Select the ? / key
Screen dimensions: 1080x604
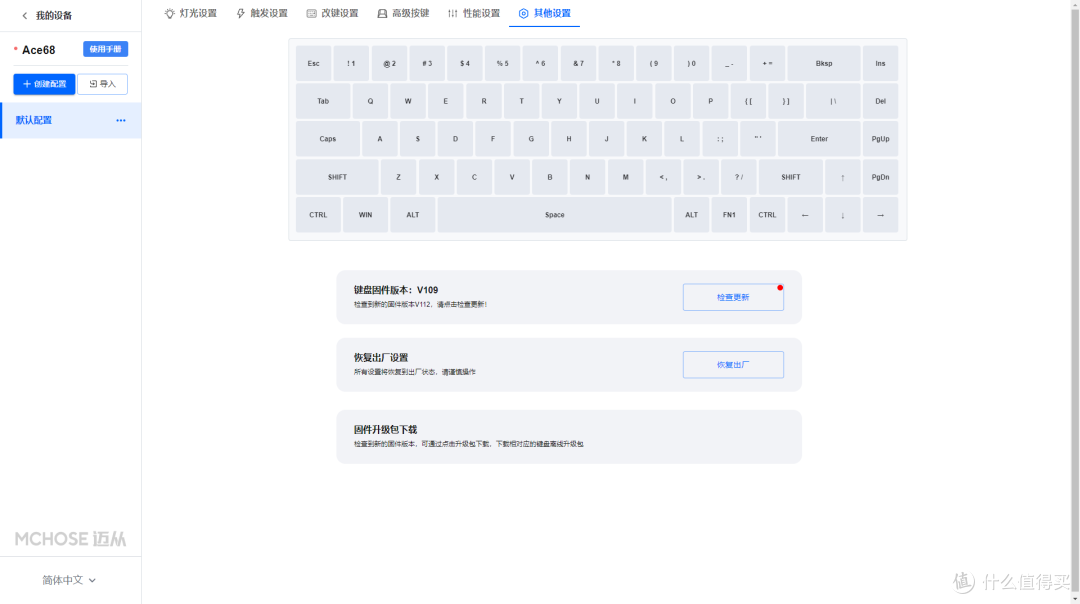[x=738, y=177]
